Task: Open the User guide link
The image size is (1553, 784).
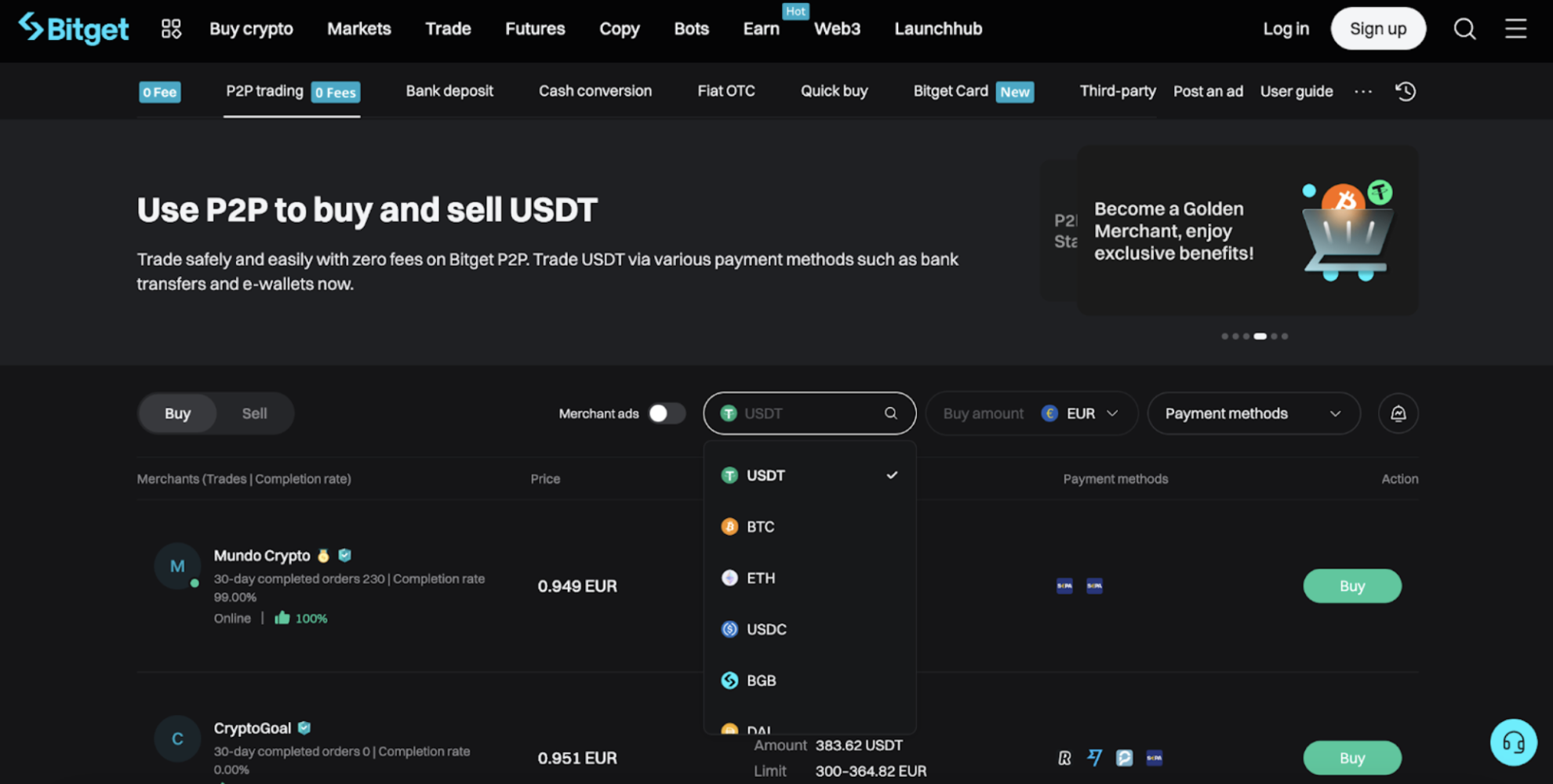Action: [x=1296, y=91]
